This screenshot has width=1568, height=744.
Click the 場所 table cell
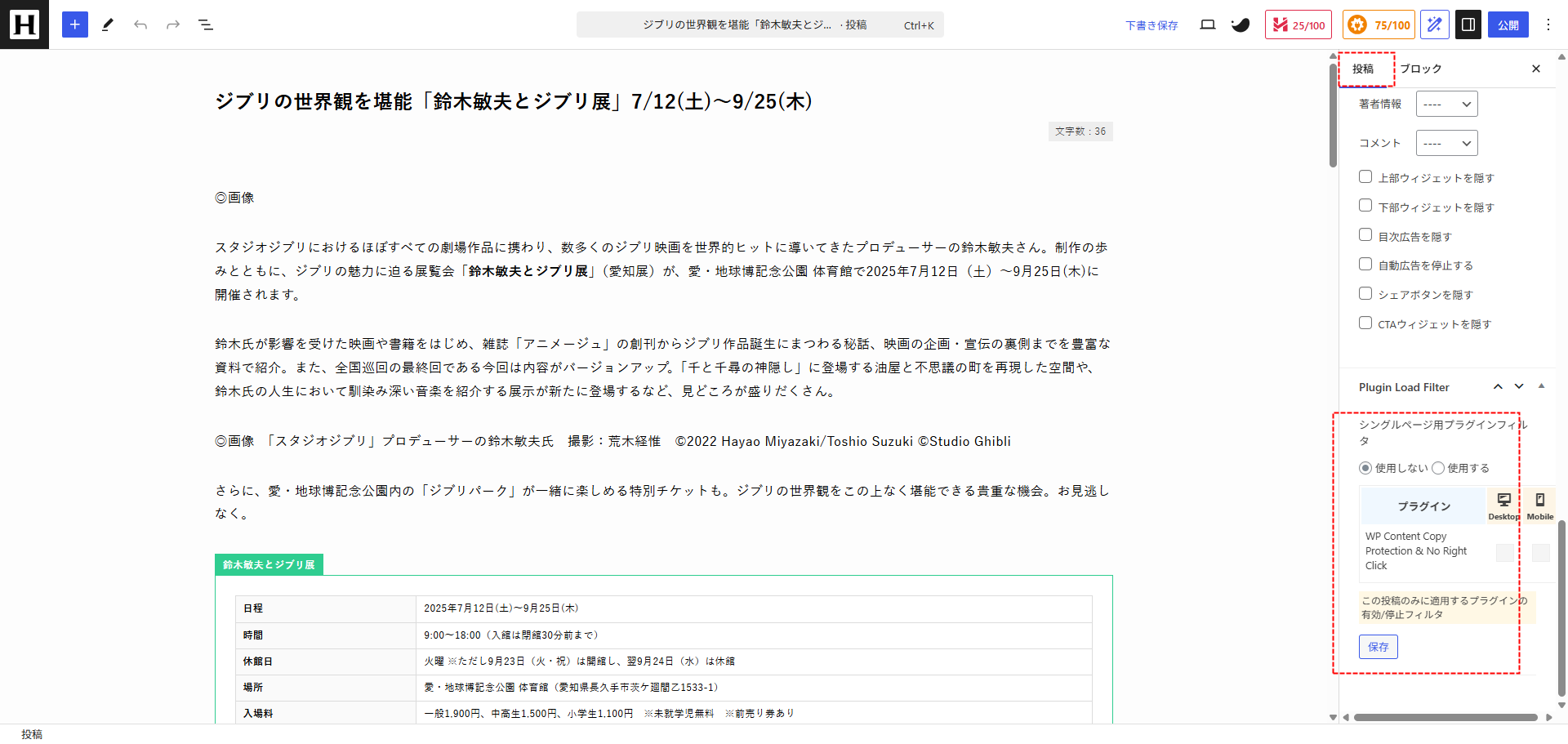tap(326, 687)
